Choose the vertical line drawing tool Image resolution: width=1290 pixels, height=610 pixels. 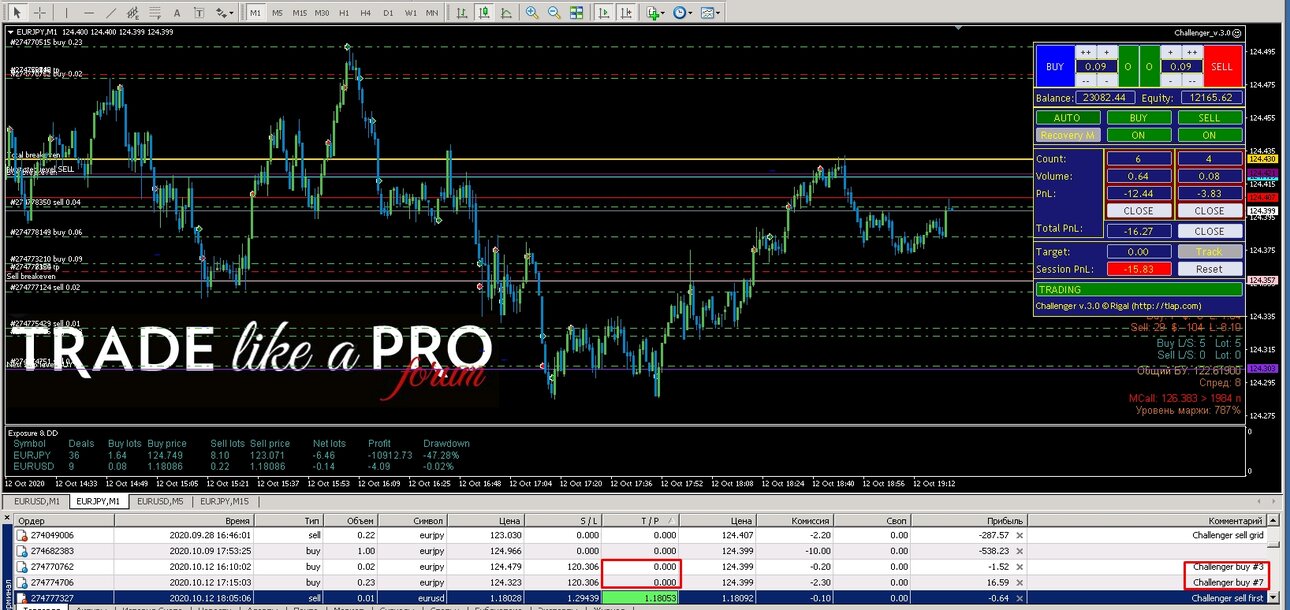pyautogui.click(x=67, y=13)
